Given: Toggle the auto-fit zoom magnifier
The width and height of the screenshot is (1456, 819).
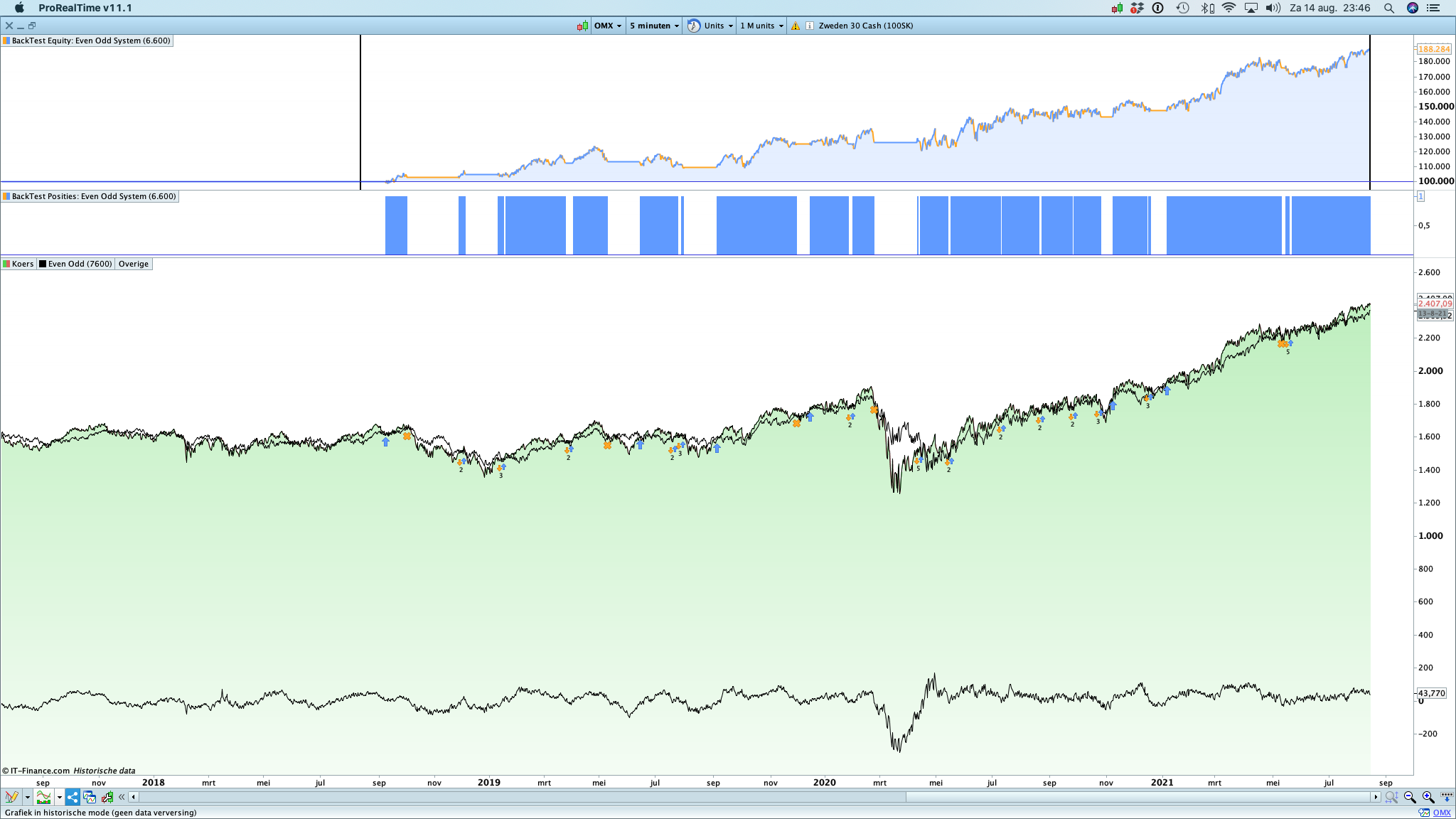Looking at the screenshot, I should [x=1391, y=797].
